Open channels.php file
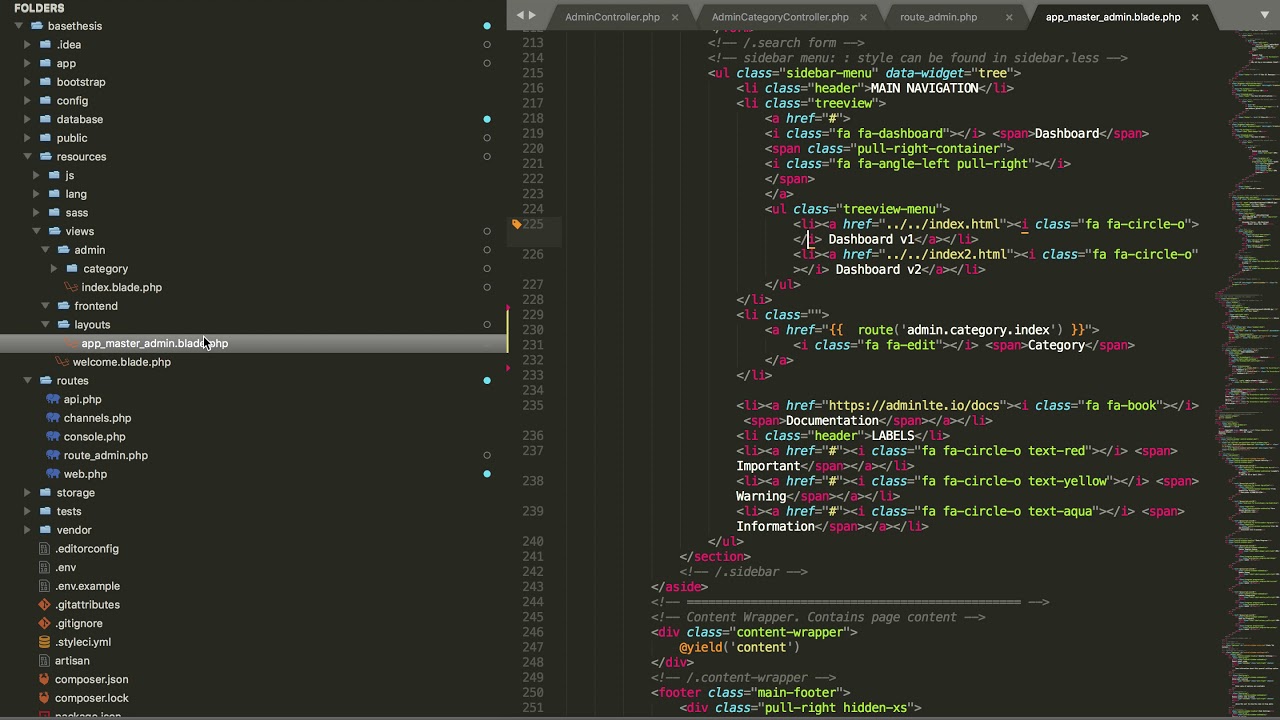This screenshot has width=1280, height=720. coord(97,418)
